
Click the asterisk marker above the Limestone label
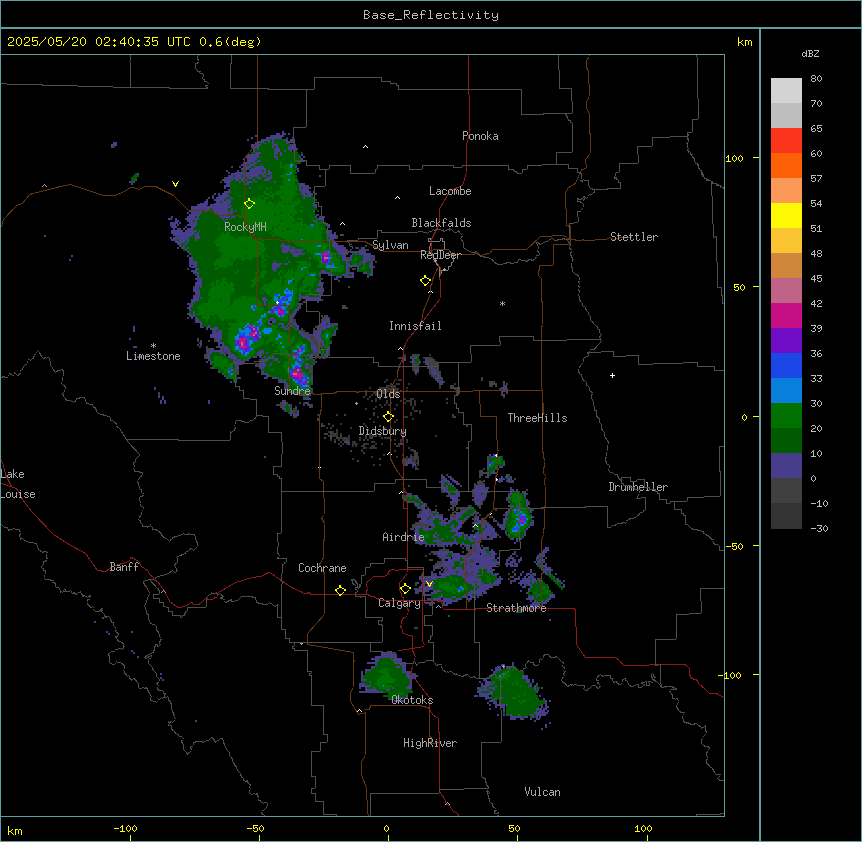pos(153,346)
